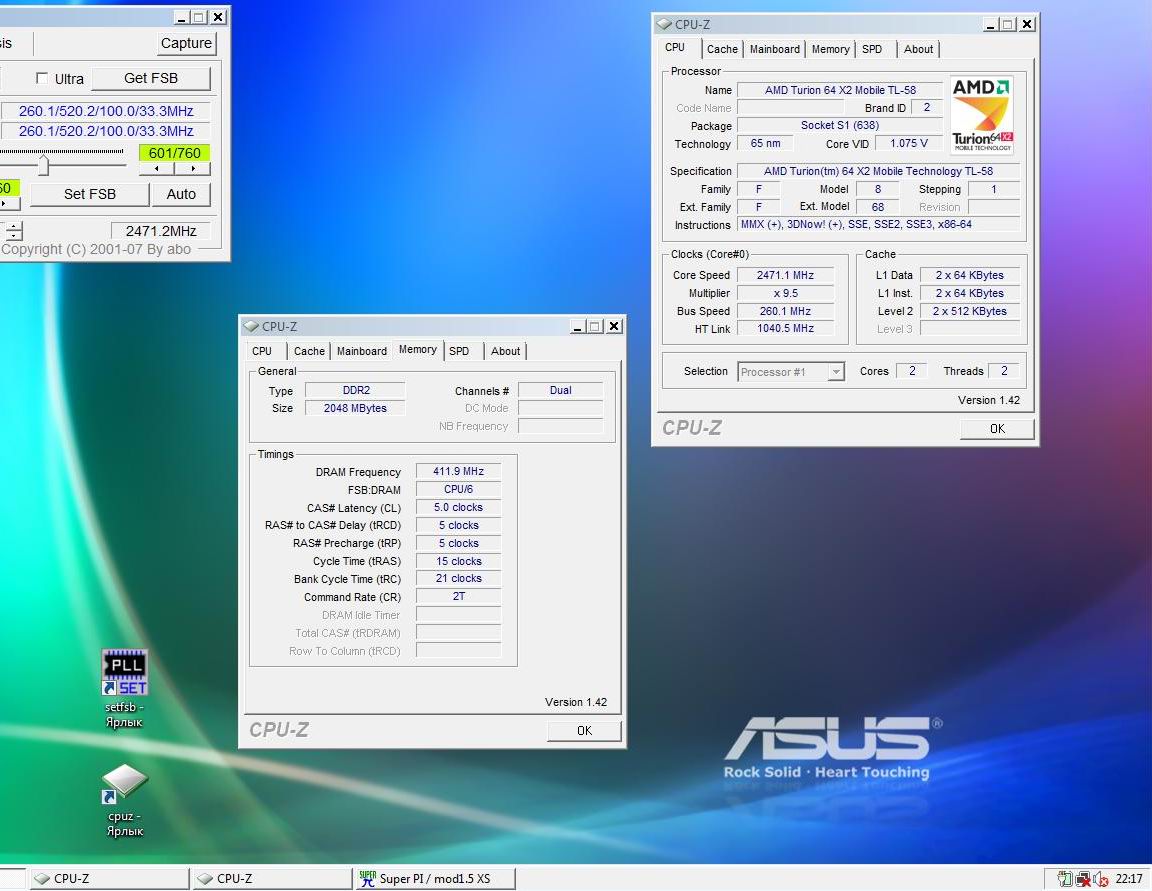This screenshot has width=1152, height=891.
Task: Click the Core Speed 2471.1 MHz value
Action: pyautogui.click(x=785, y=275)
